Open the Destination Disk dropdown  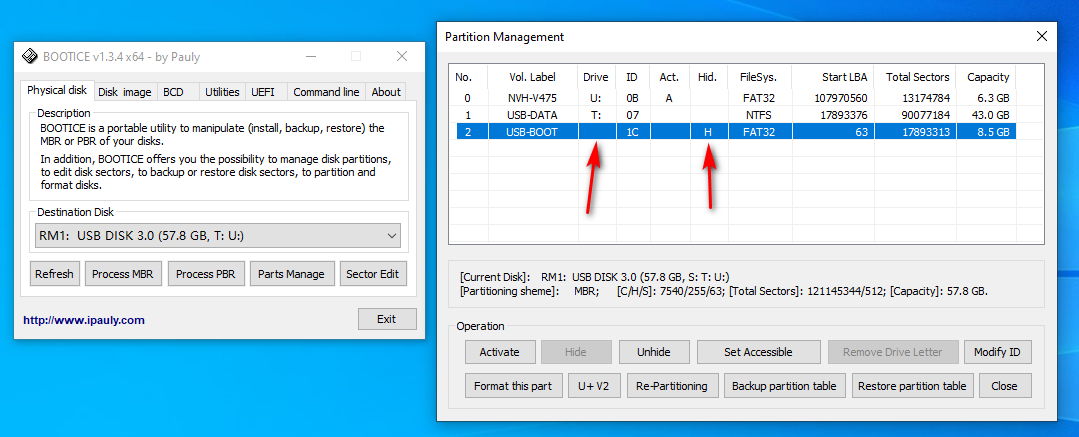point(218,236)
